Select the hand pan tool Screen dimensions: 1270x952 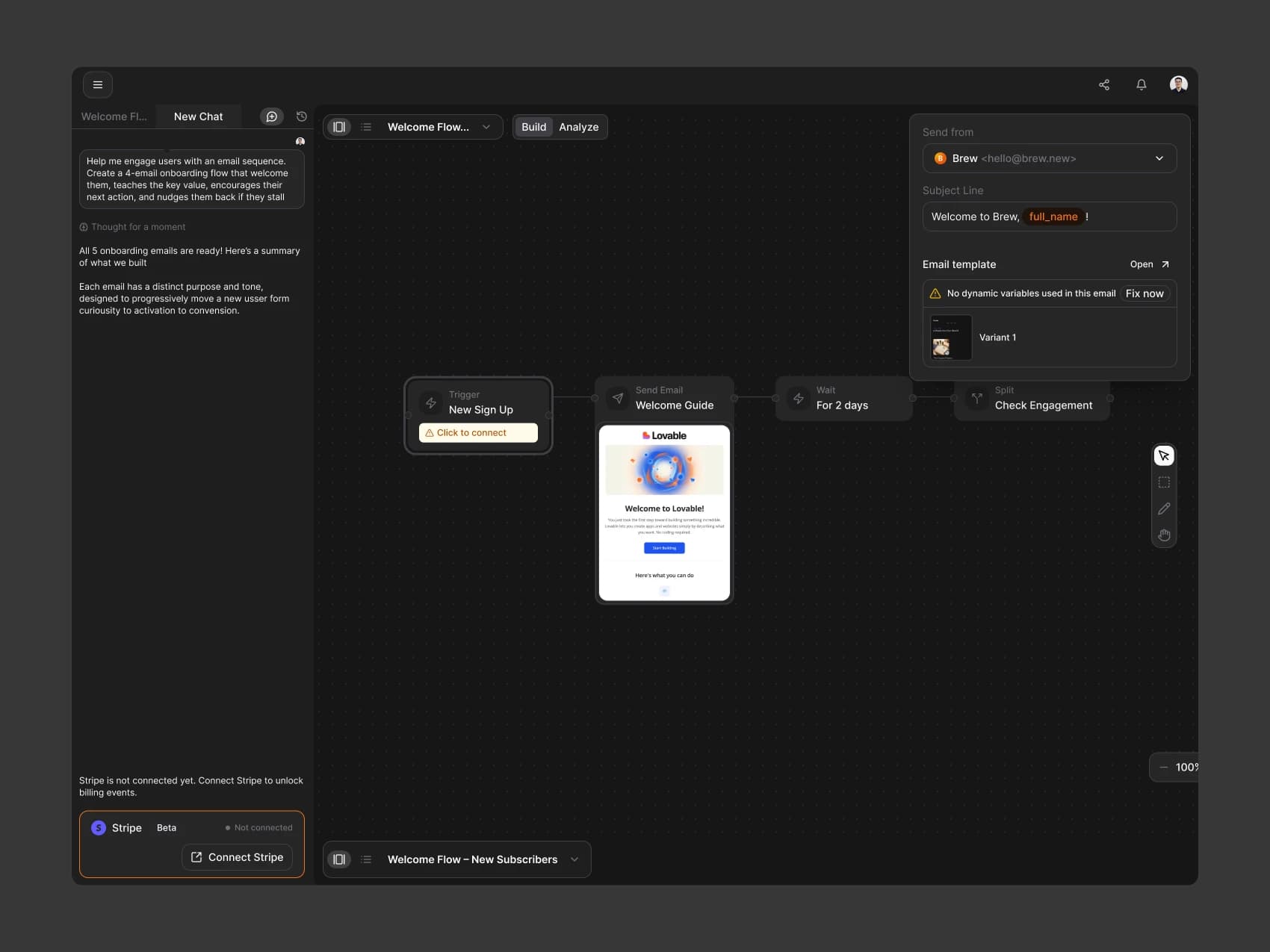[1164, 535]
